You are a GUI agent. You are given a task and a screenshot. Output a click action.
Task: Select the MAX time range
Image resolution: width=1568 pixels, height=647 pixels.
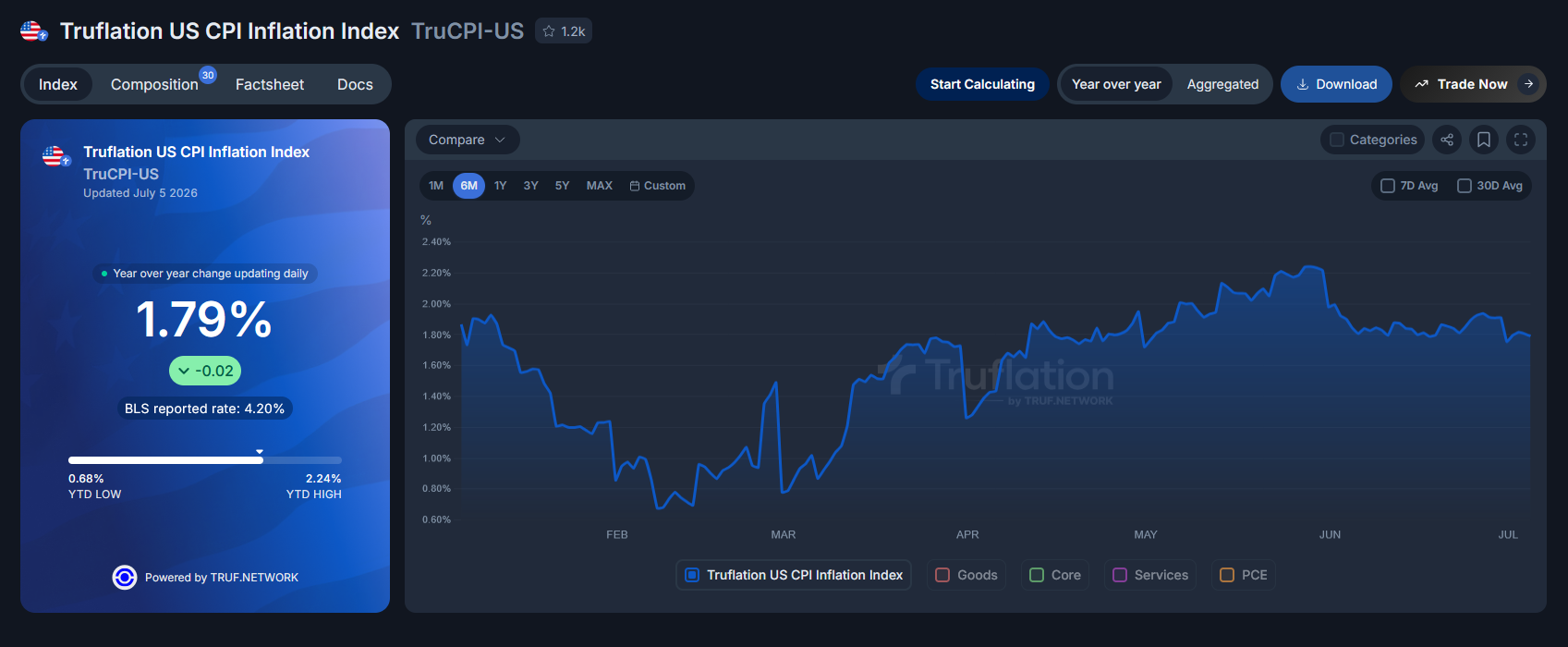click(x=600, y=186)
